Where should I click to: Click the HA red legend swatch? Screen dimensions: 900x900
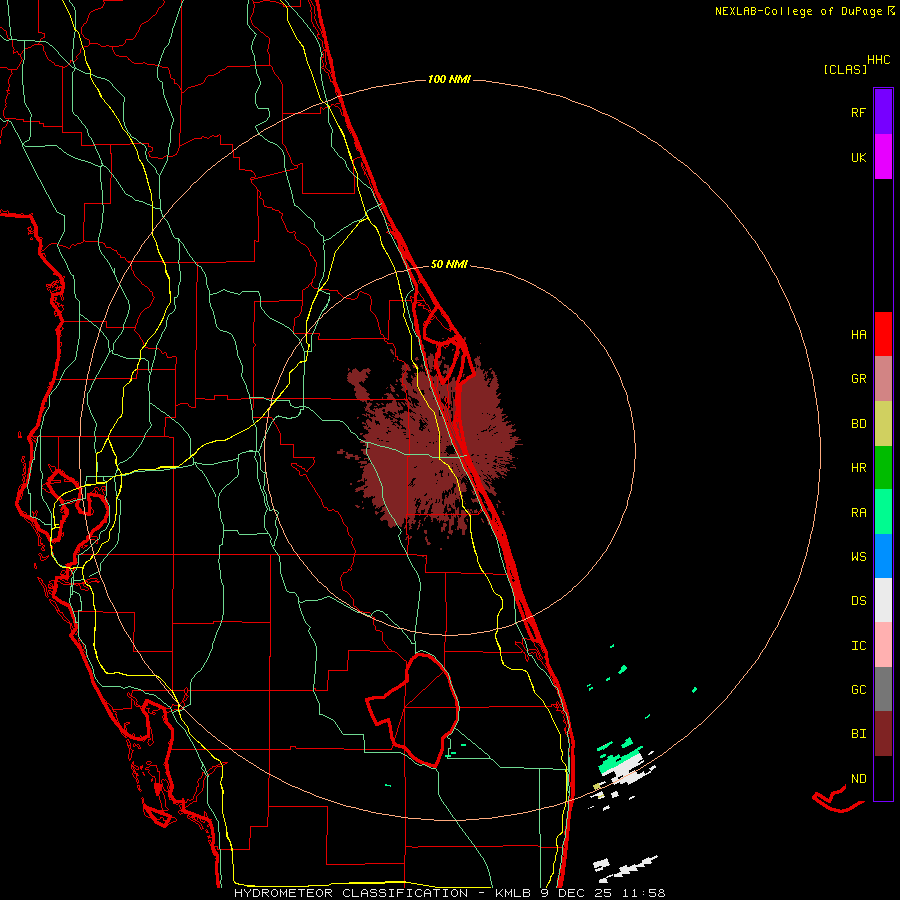(x=883, y=334)
